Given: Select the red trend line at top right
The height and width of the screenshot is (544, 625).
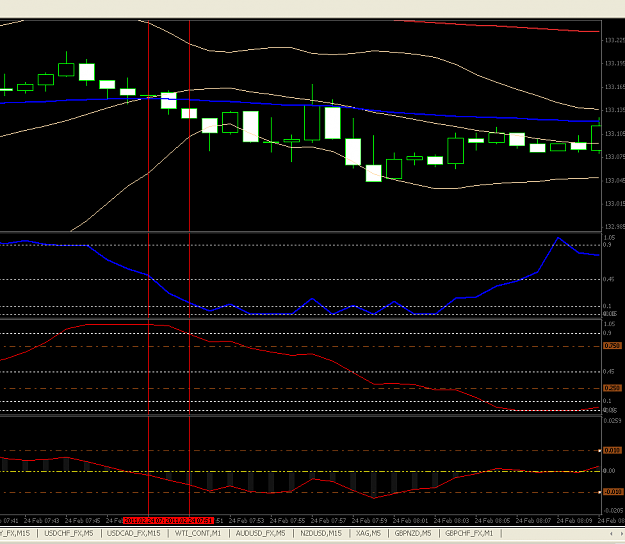Looking at the screenshot, I should [x=498, y=26].
